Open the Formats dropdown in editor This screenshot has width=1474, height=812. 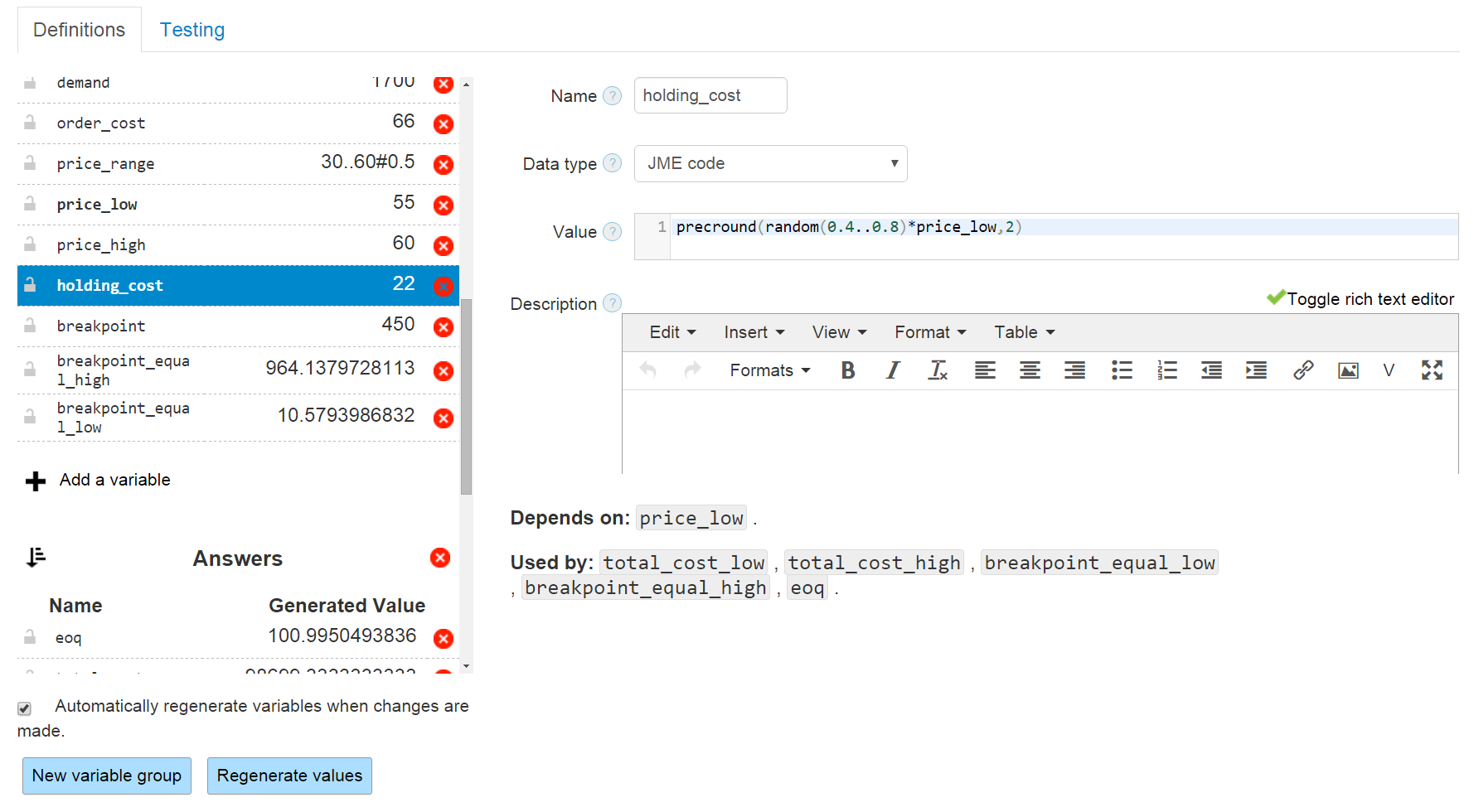769,370
